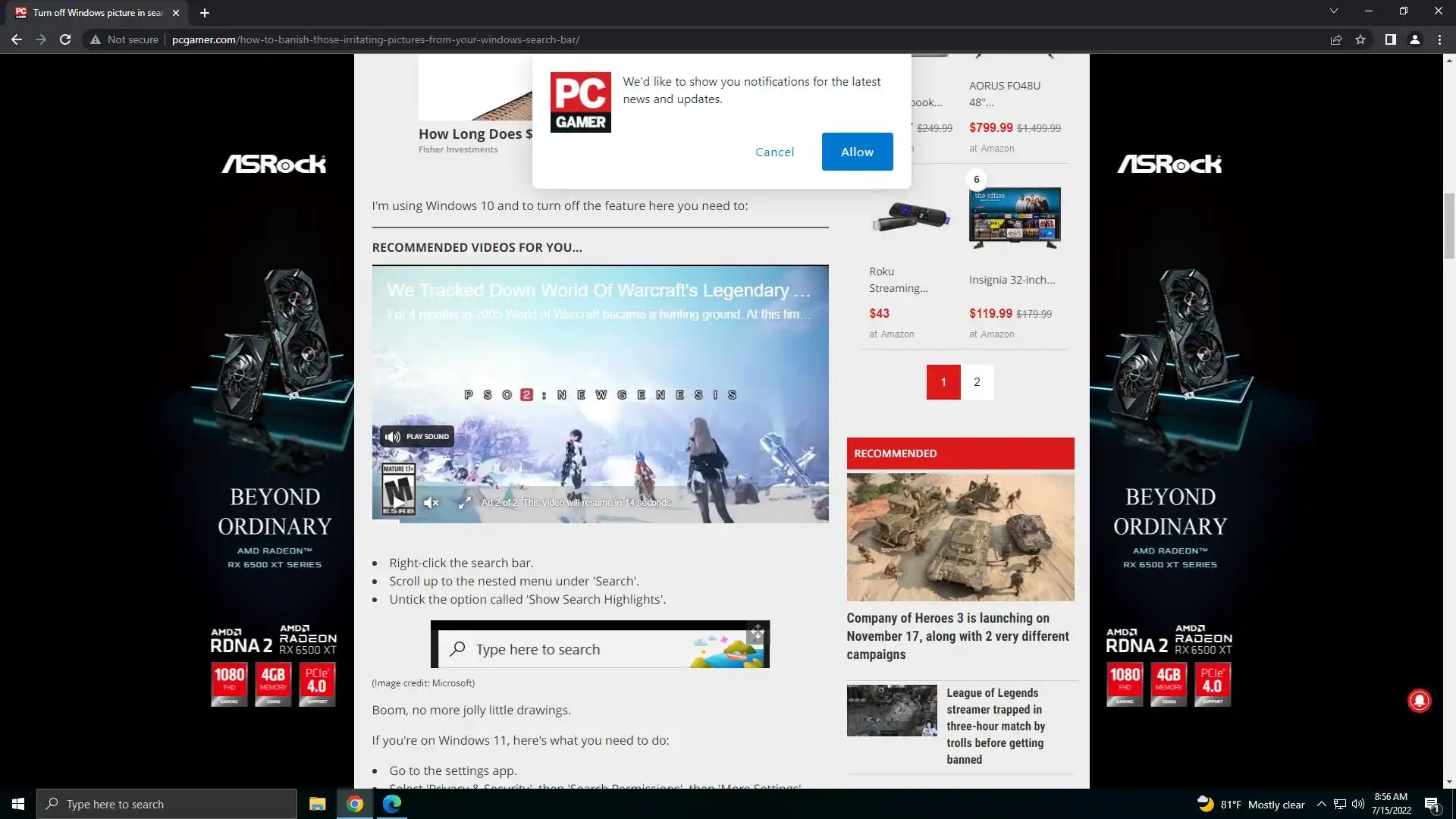Click the Play Sound toggle on video
Screen dimensions: 1456x819
417,437
